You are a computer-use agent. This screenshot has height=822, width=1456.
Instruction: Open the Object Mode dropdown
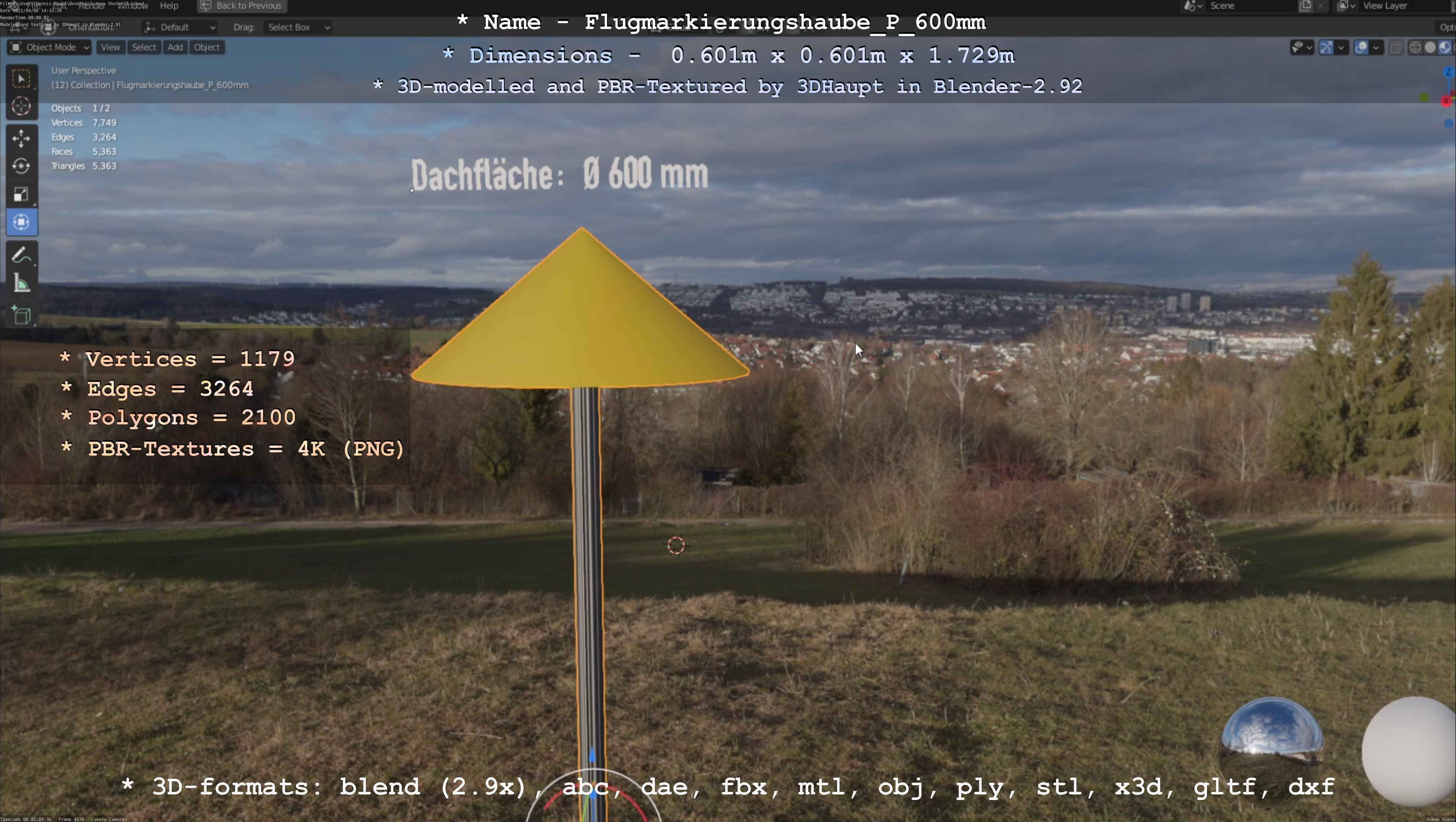[x=50, y=47]
